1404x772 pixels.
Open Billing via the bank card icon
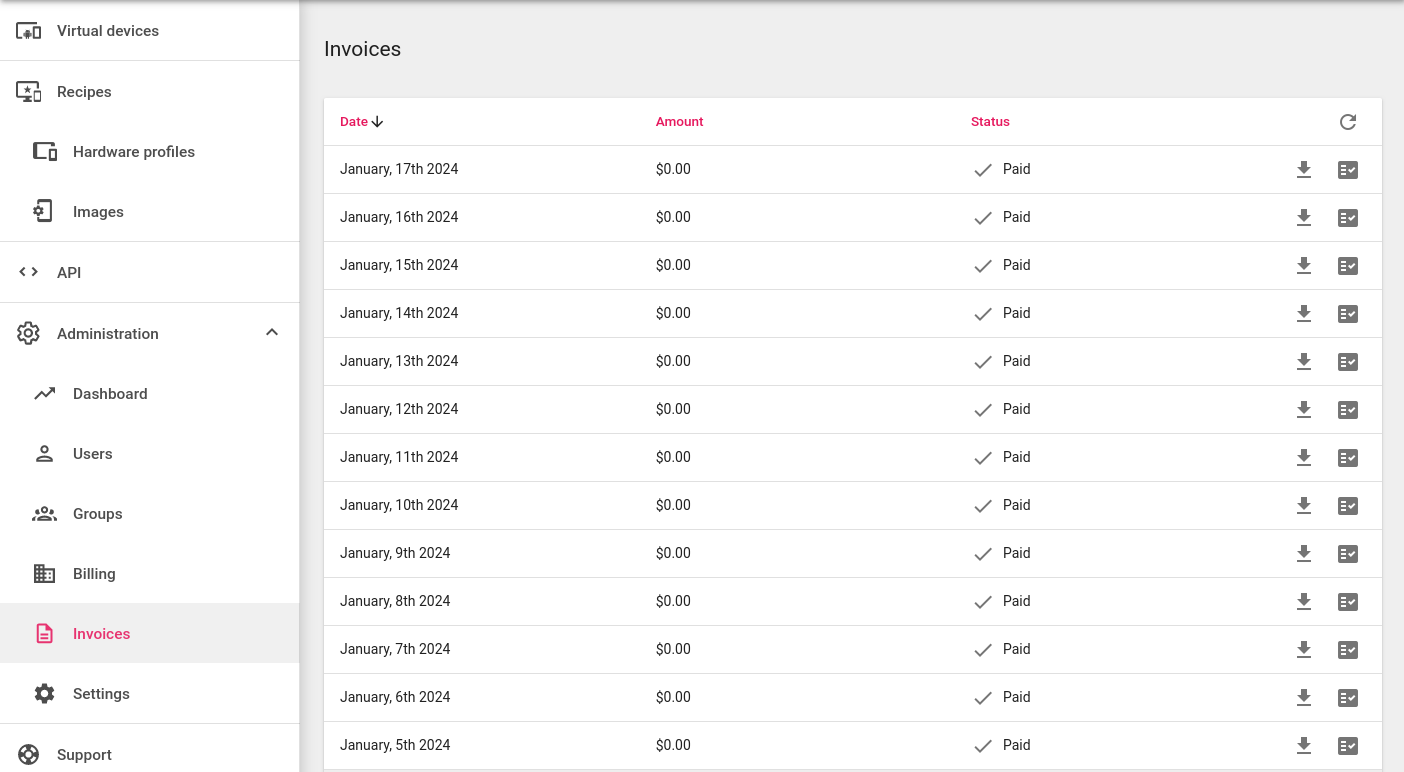pos(44,573)
